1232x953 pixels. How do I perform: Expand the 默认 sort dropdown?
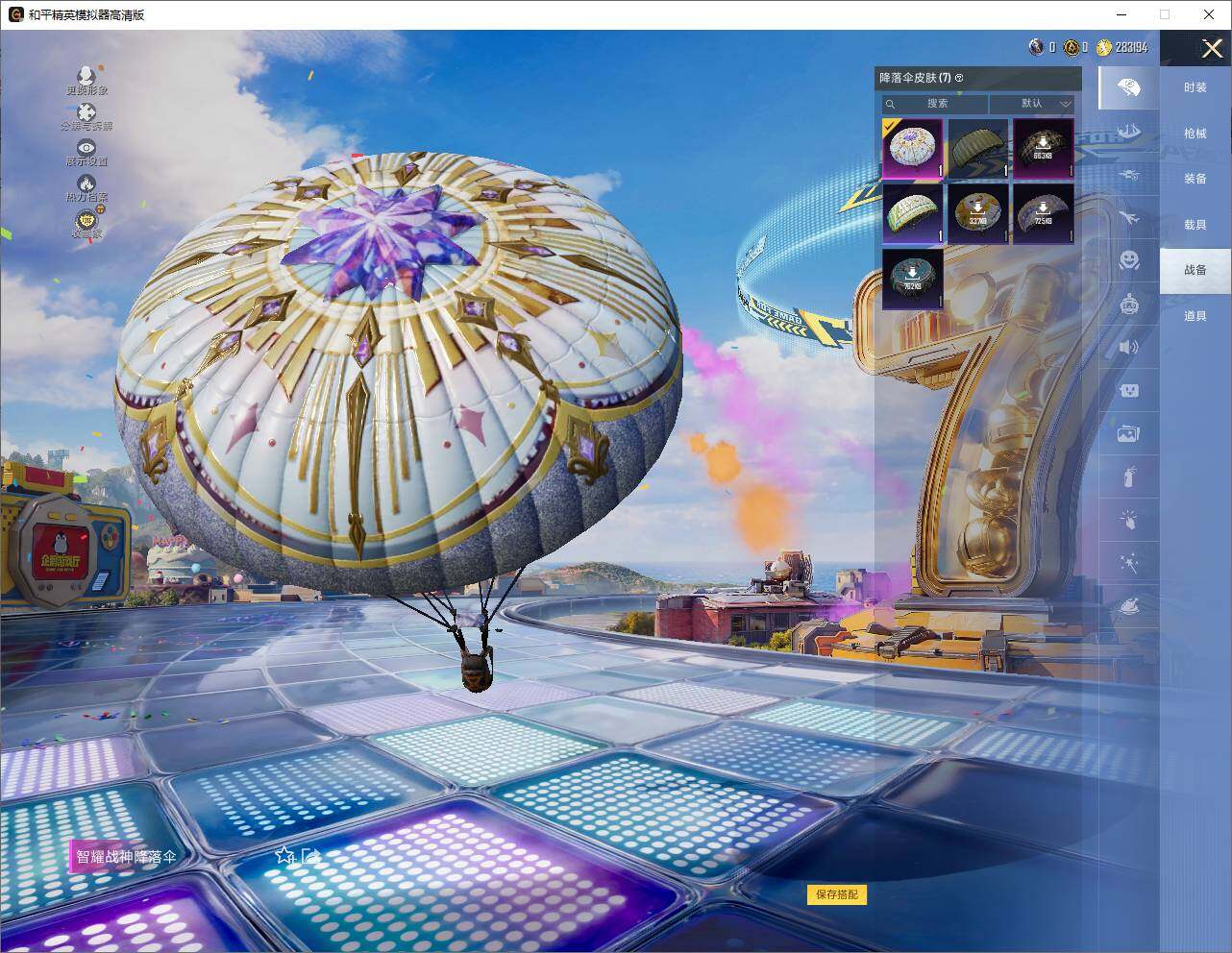[x=1032, y=104]
